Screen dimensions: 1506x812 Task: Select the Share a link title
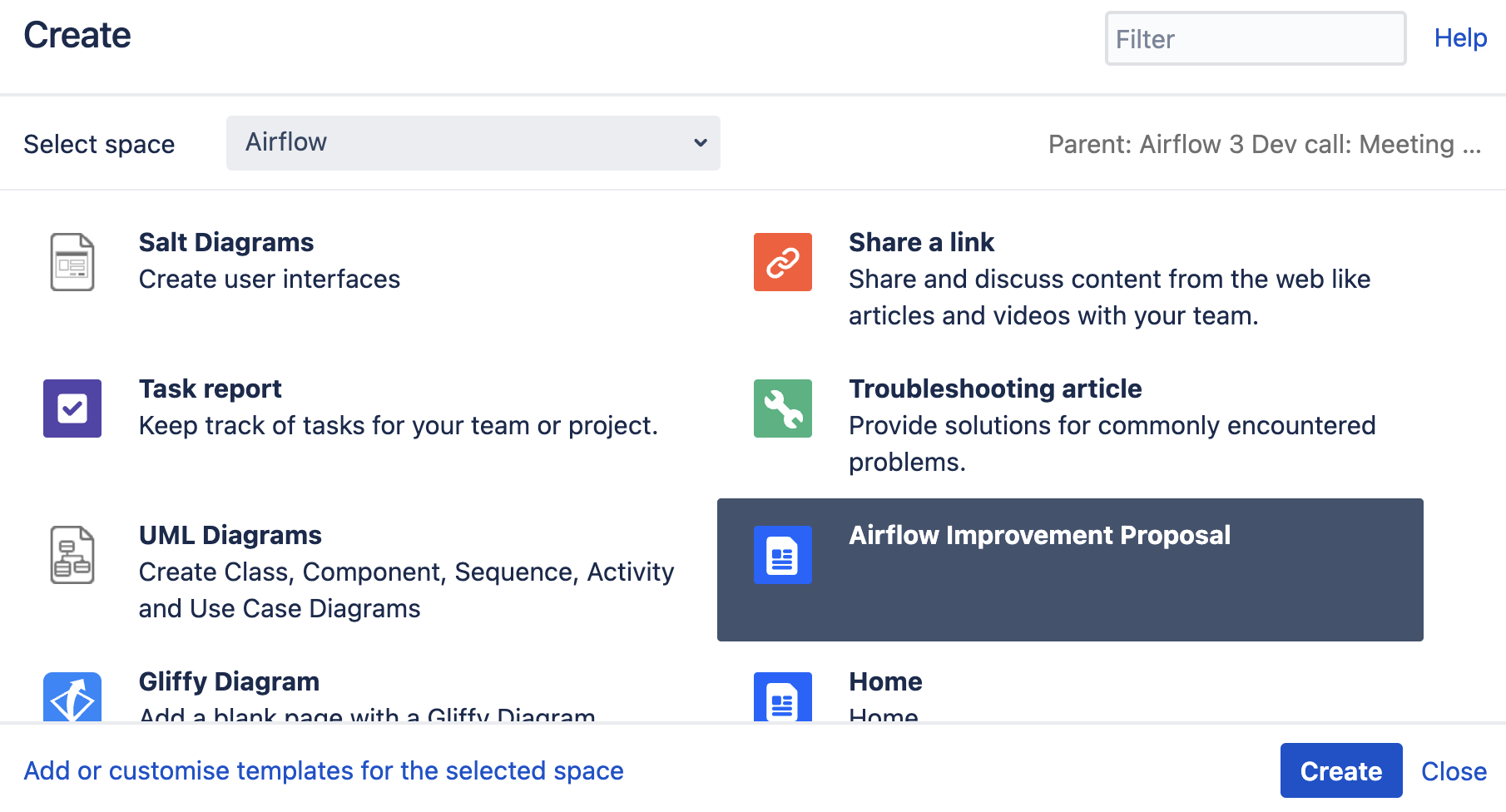pyautogui.click(x=921, y=242)
